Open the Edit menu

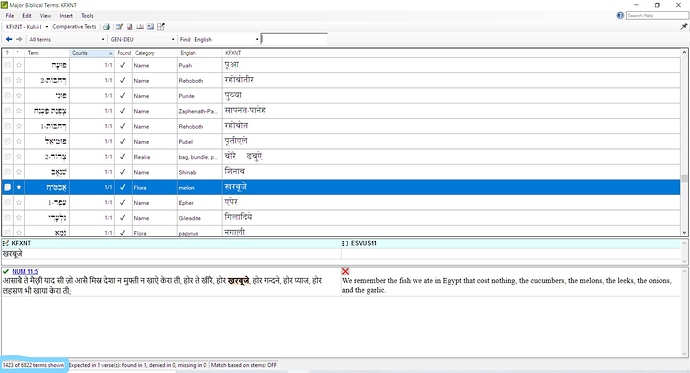coord(26,15)
